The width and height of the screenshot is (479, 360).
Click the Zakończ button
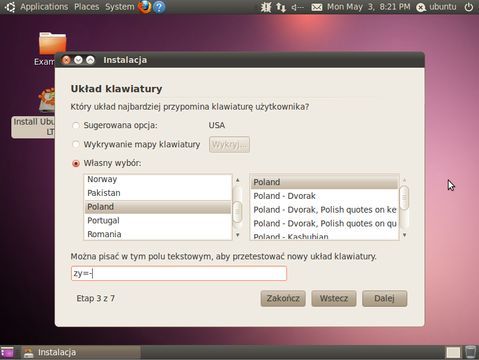click(283, 298)
